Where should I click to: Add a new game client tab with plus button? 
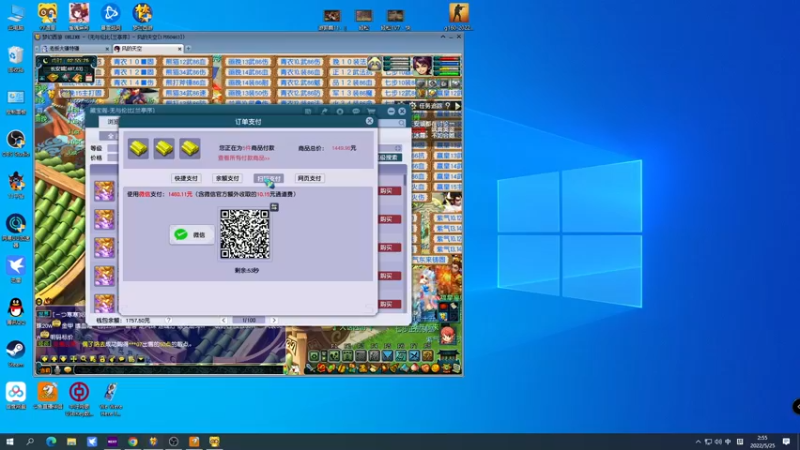tap(188, 48)
